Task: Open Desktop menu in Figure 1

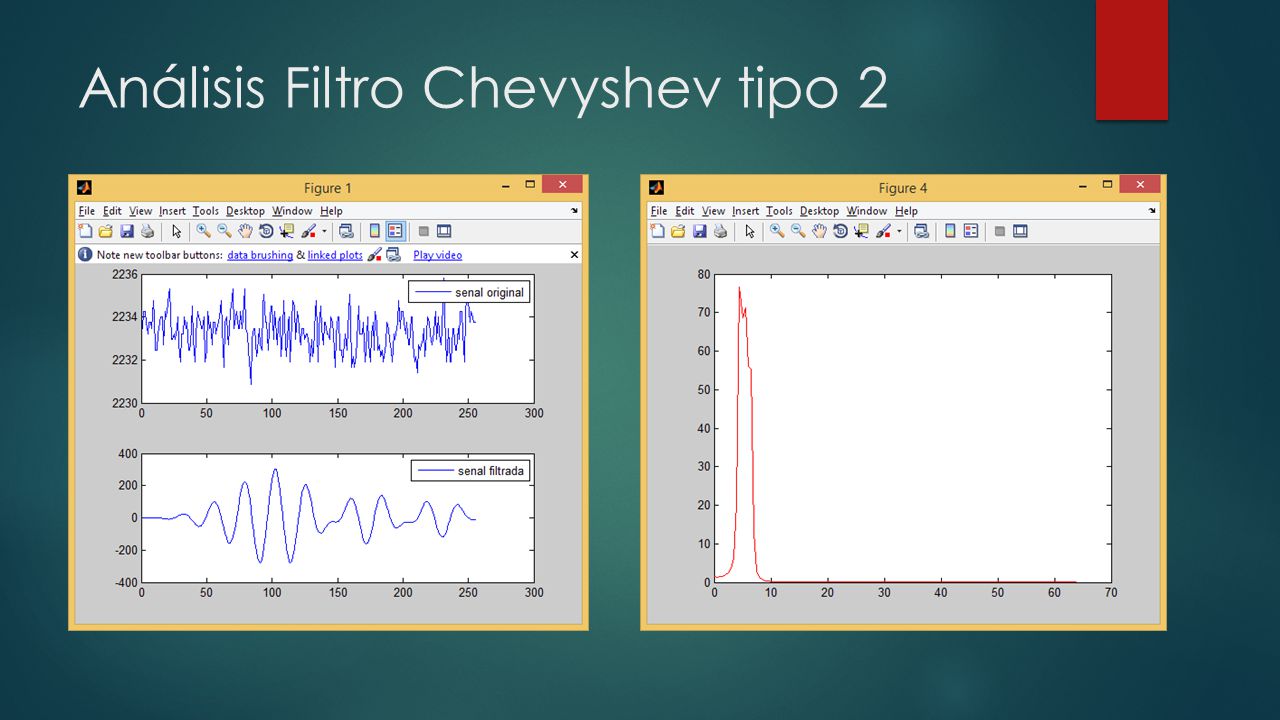Action: coord(245,211)
